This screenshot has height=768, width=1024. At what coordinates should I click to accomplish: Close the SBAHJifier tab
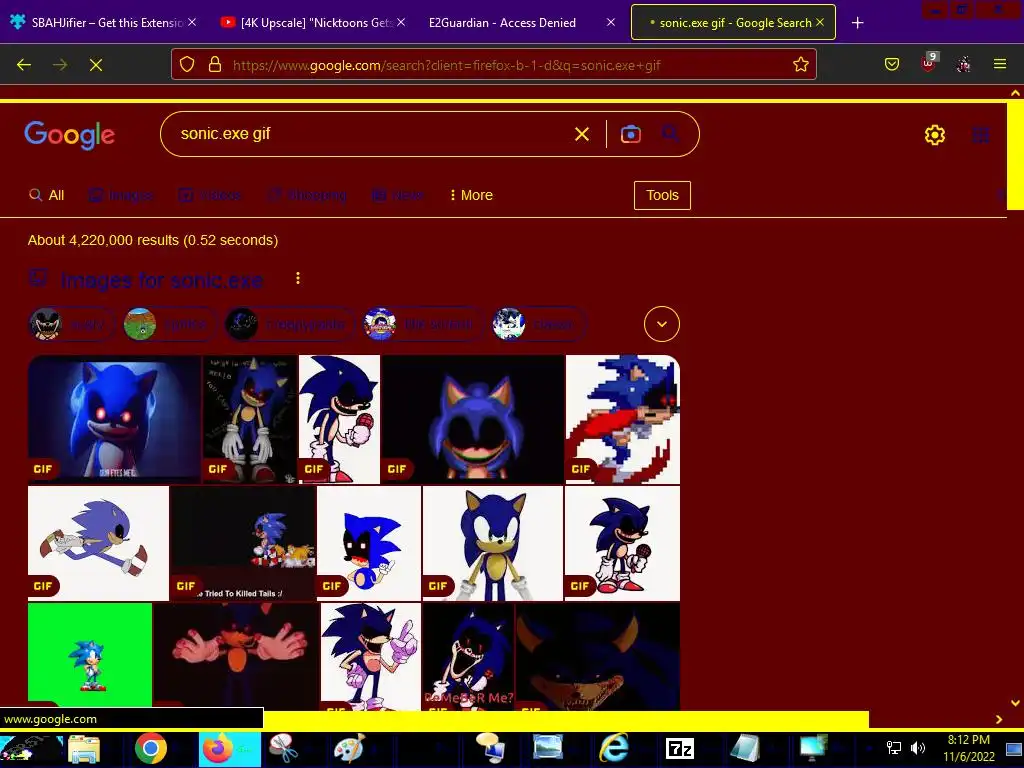(x=192, y=22)
